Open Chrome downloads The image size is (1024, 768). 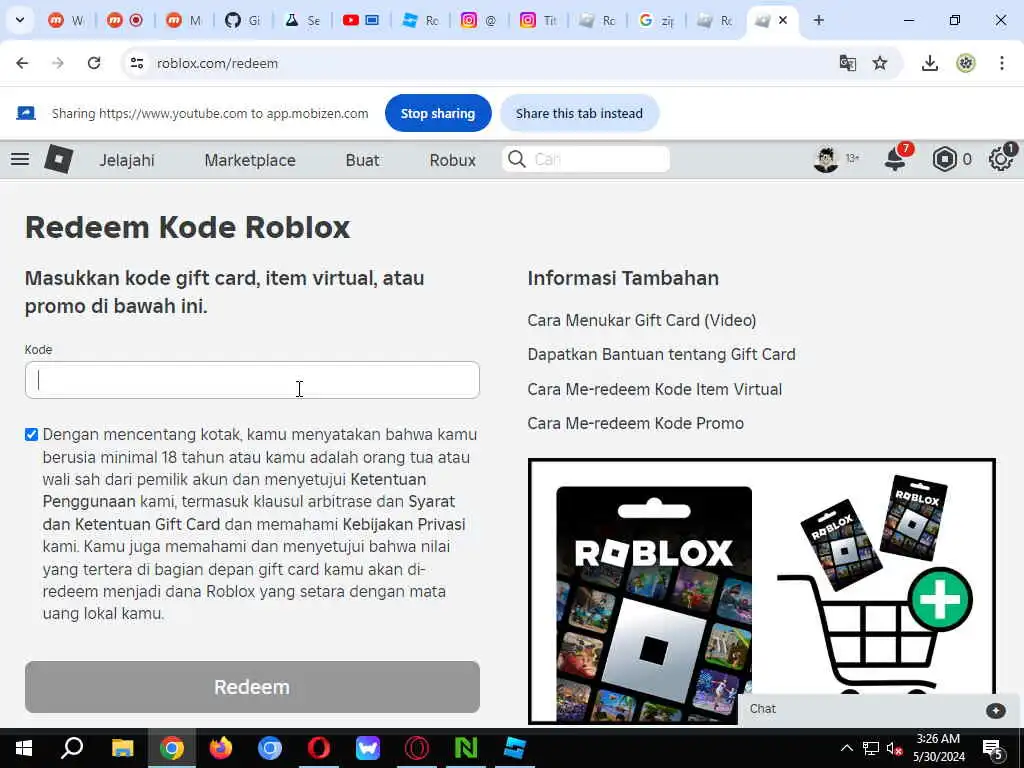point(929,63)
